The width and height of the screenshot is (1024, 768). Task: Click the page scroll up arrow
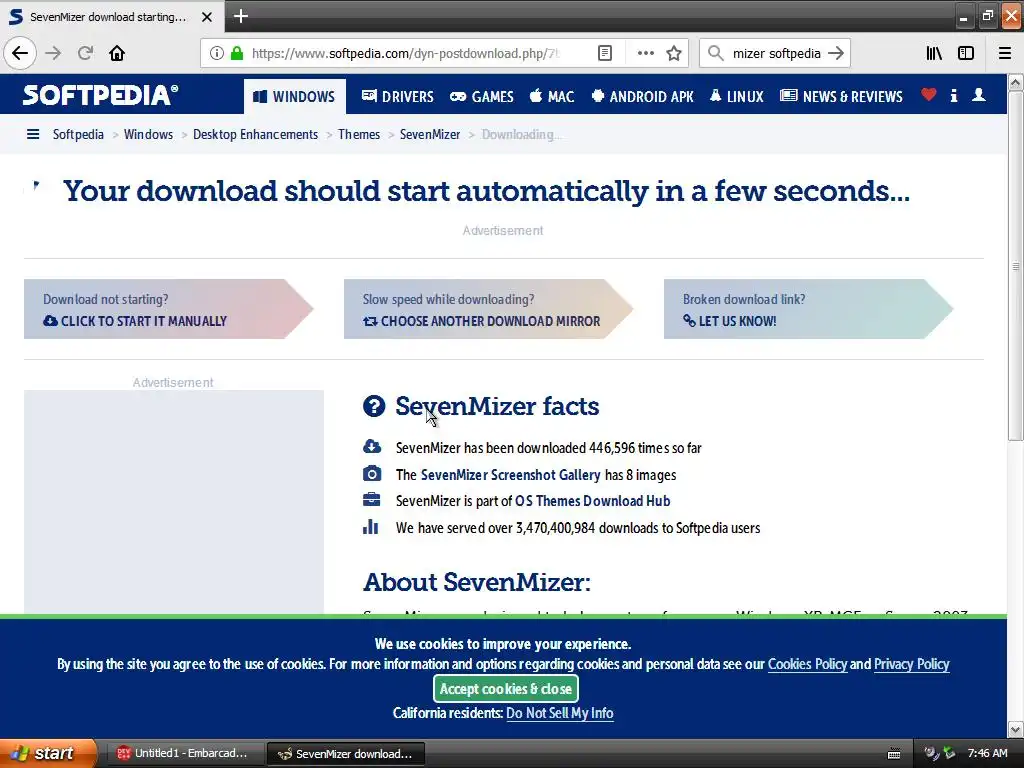coord(1016,83)
